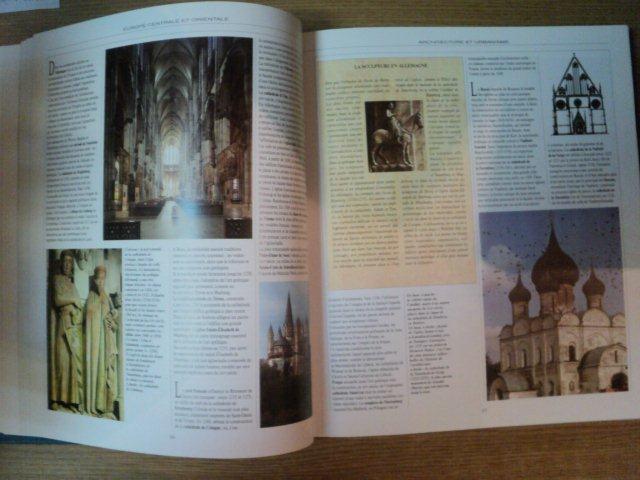Click the Gothic facade elevation drawing

578,96
